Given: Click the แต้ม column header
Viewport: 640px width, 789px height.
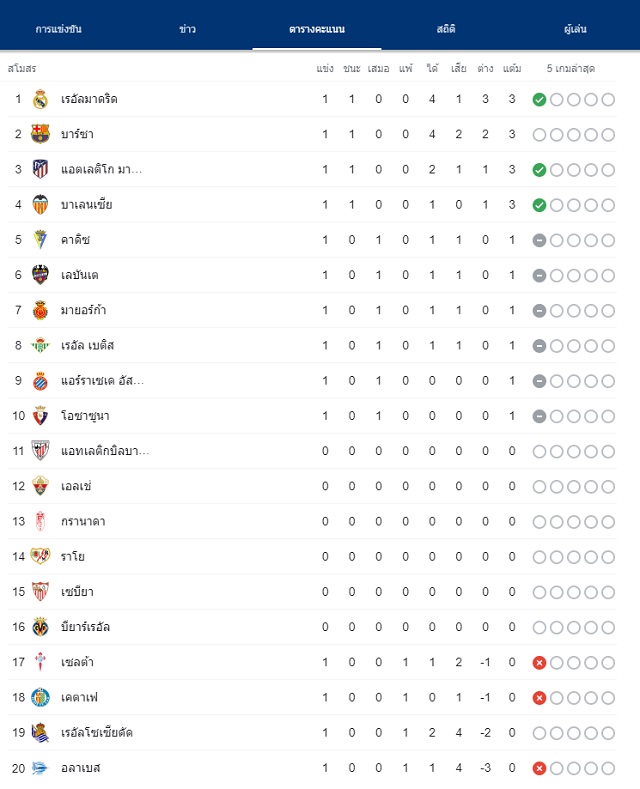Looking at the screenshot, I should tap(512, 68).
